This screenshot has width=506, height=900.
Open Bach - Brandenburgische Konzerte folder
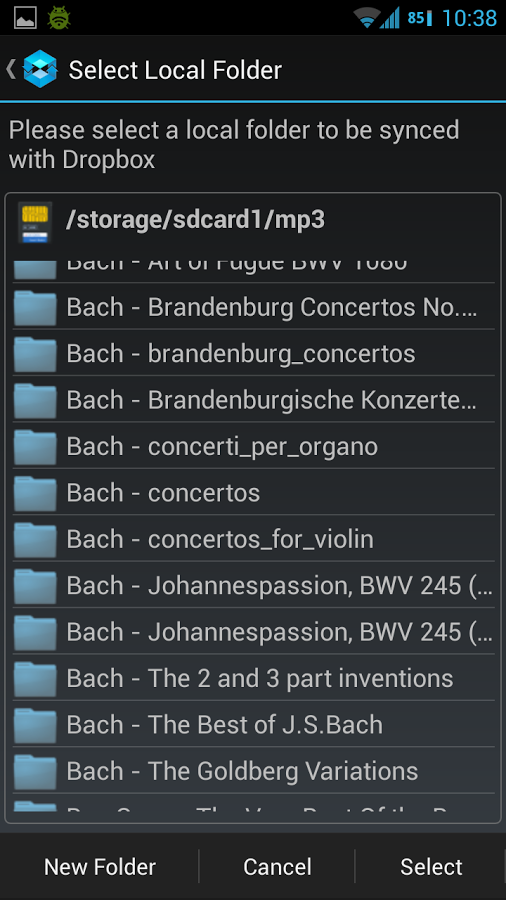pos(254,400)
